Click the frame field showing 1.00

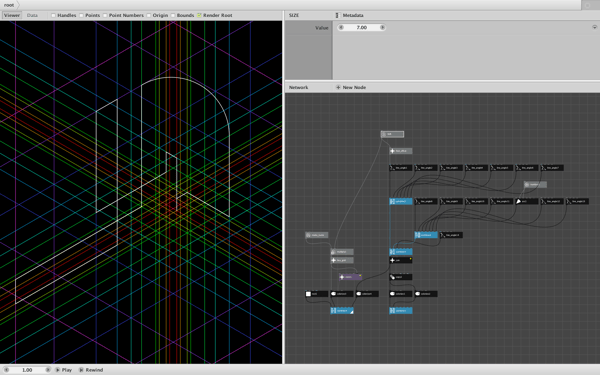(27, 370)
